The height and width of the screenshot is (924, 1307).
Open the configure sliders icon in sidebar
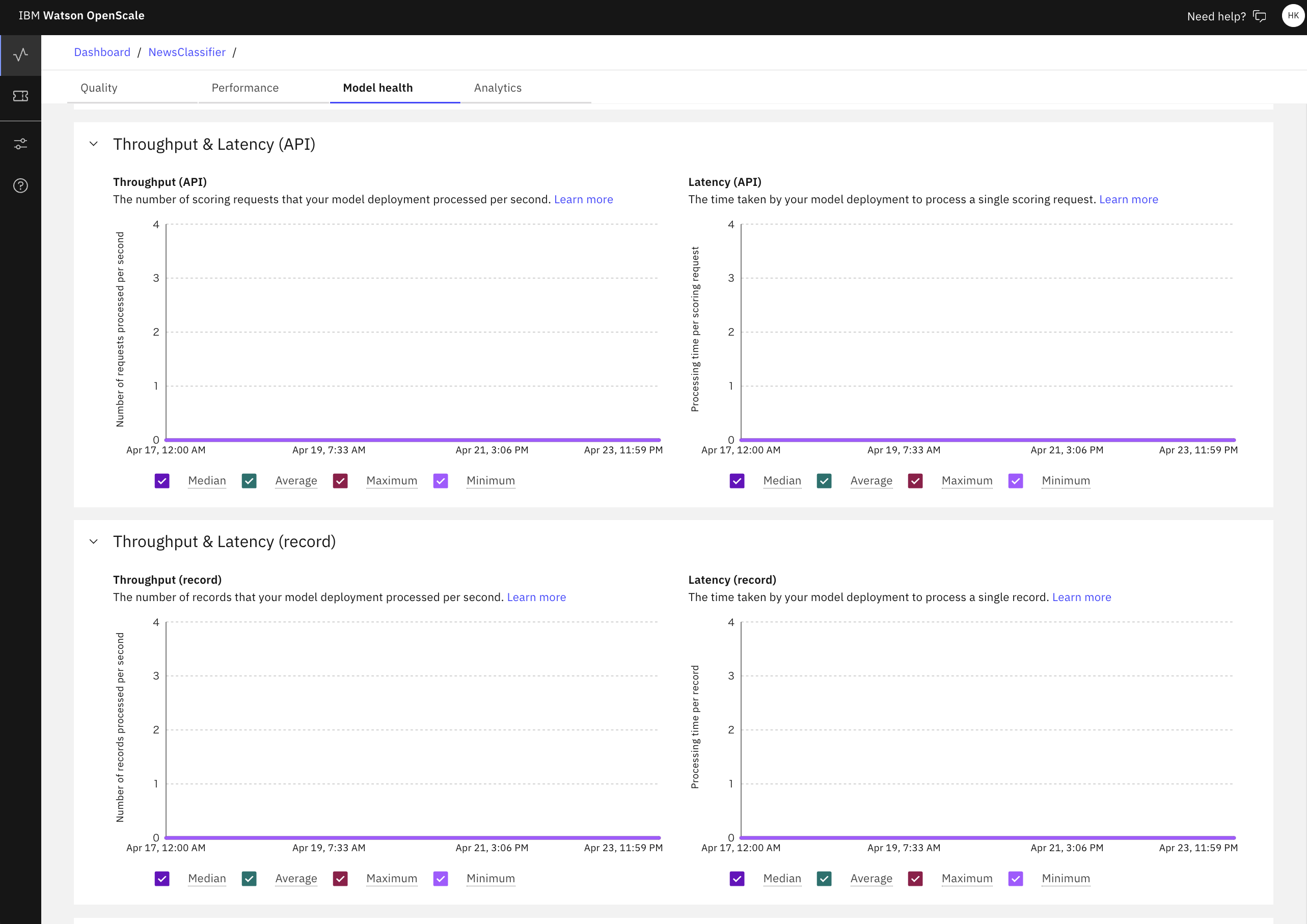click(20, 144)
